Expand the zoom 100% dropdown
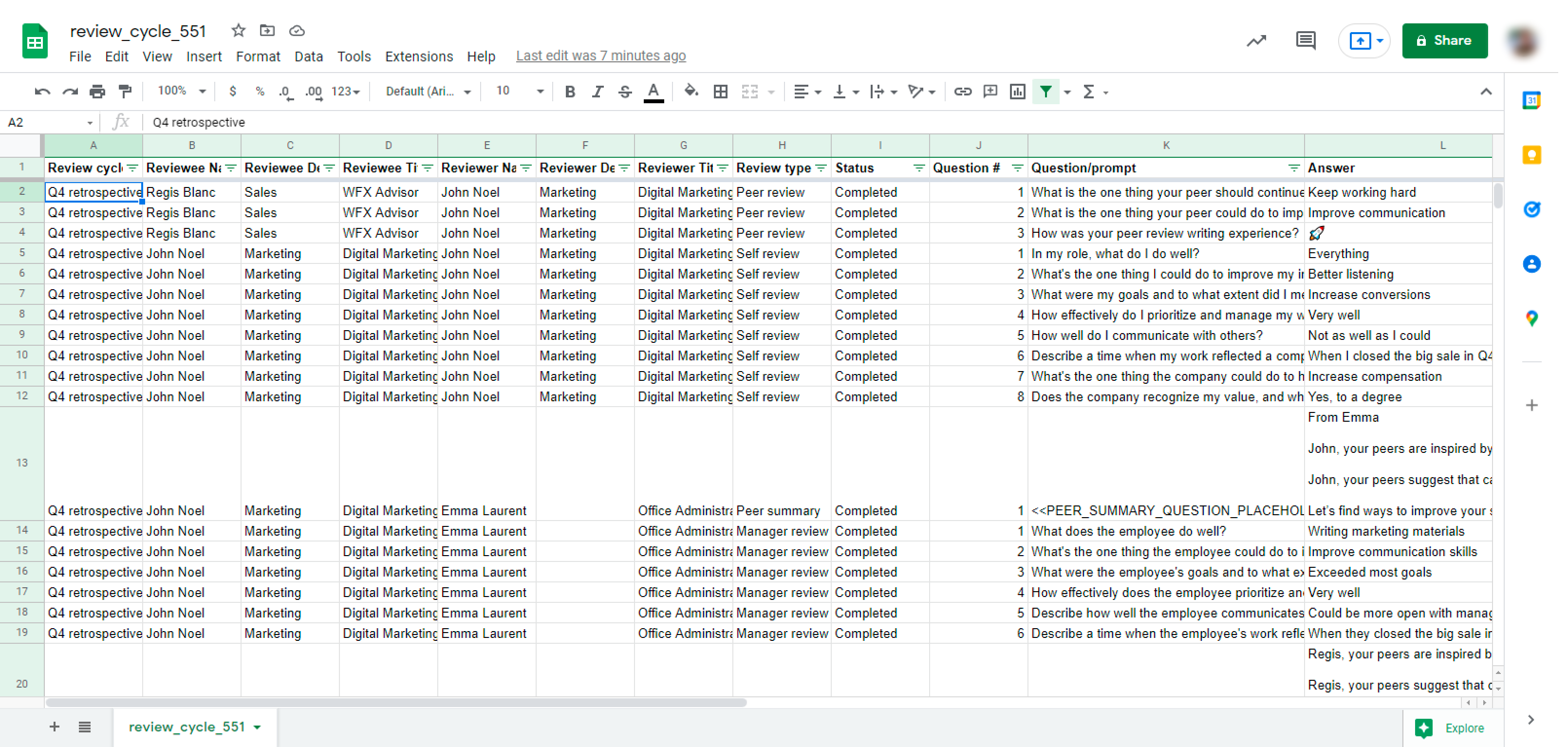Image resolution: width=1568 pixels, height=747 pixels. tap(181, 92)
